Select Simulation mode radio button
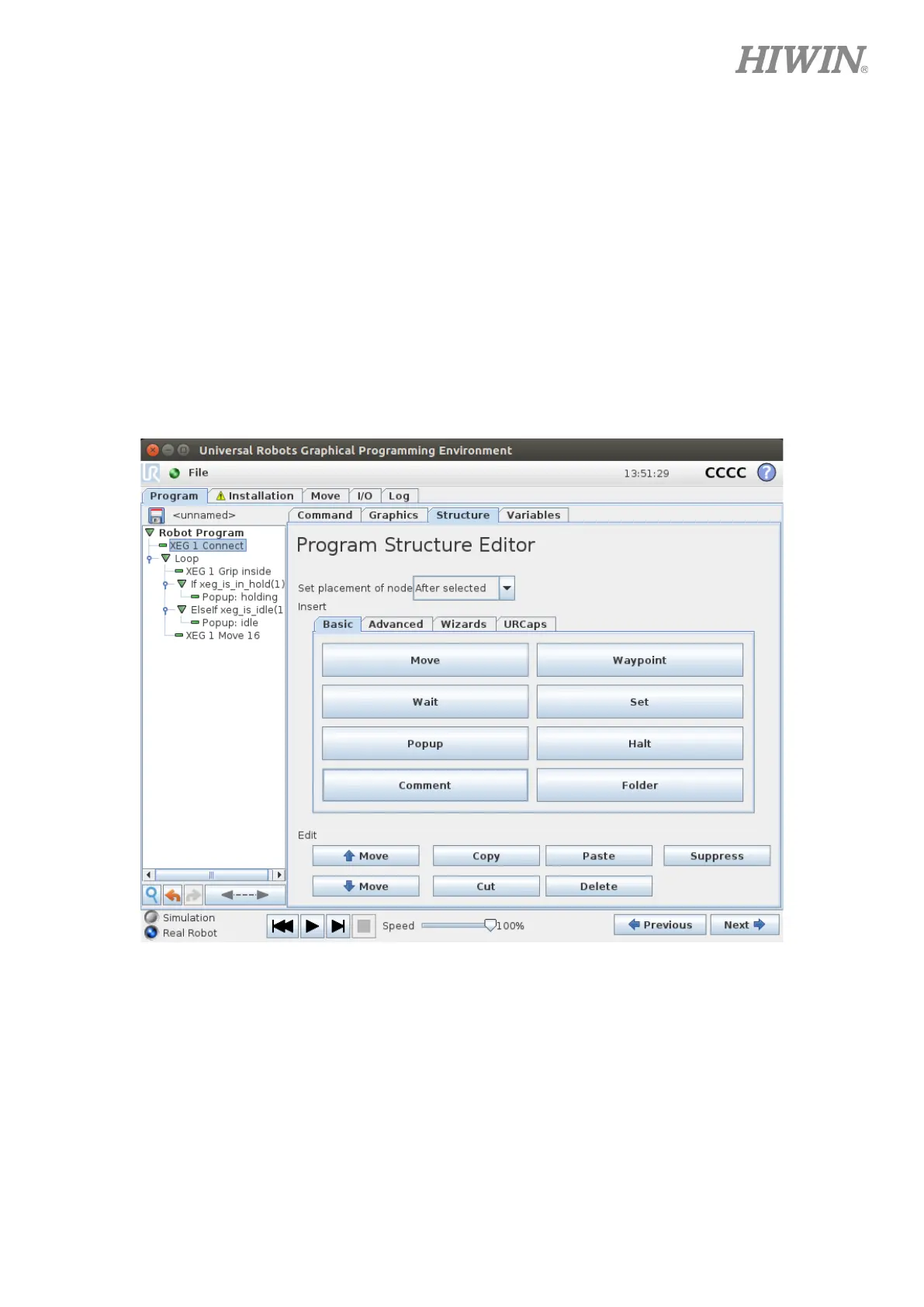This screenshot has height=1307, width=924. [x=151, y=917]
